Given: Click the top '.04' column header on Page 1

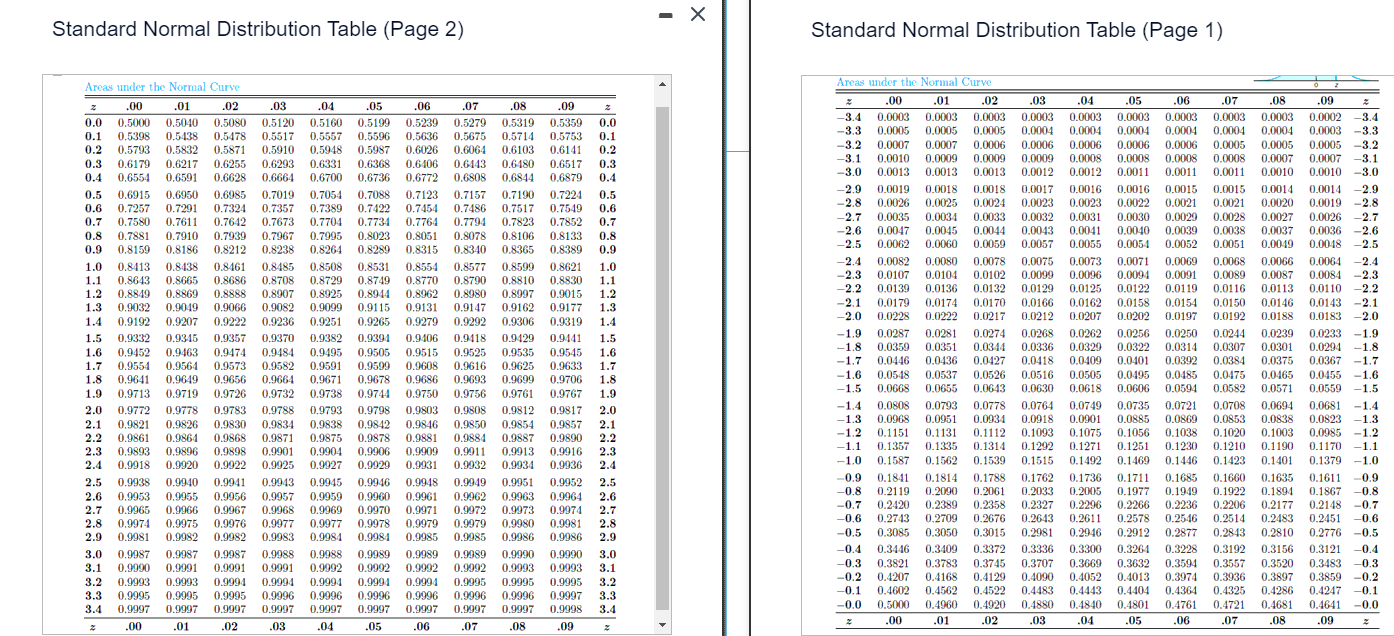Looking at the screenshot, I should pos(1085,100).
